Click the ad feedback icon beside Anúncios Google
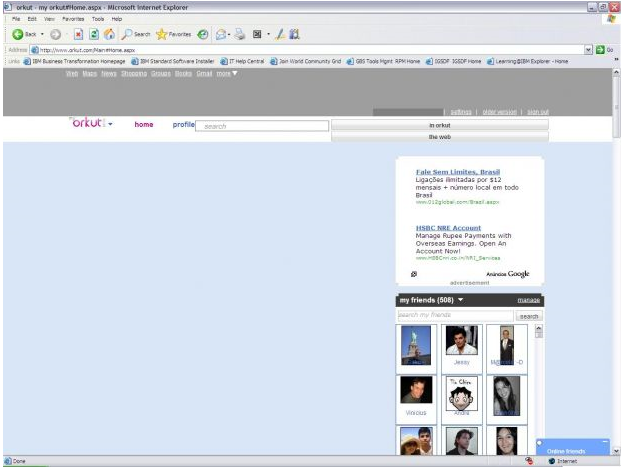This screenshot has width=628, height=468. click(414, 274)
